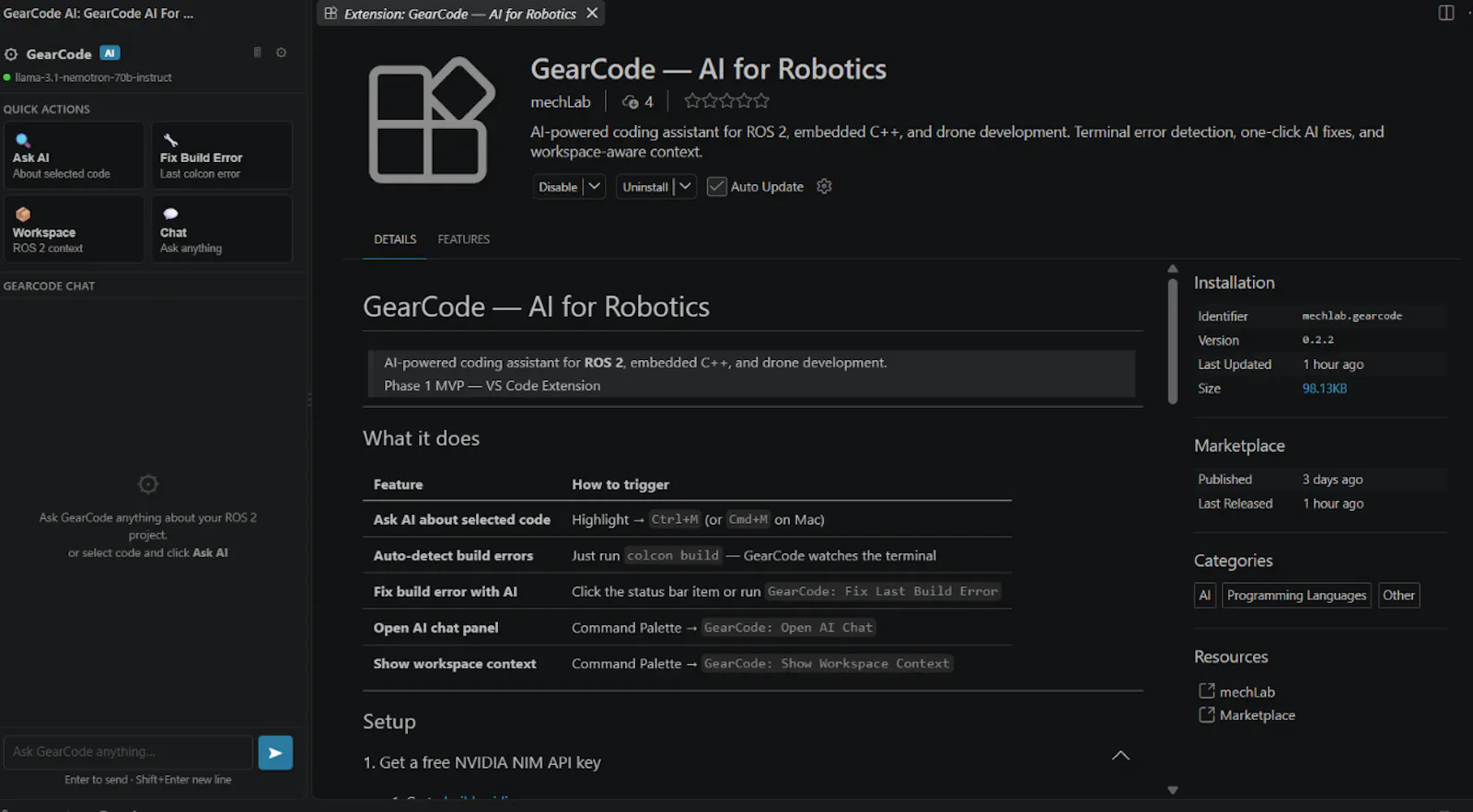
Task: Click the 'GearCode: Fix Last Build Error' command text
Action: tap(883, 591)
